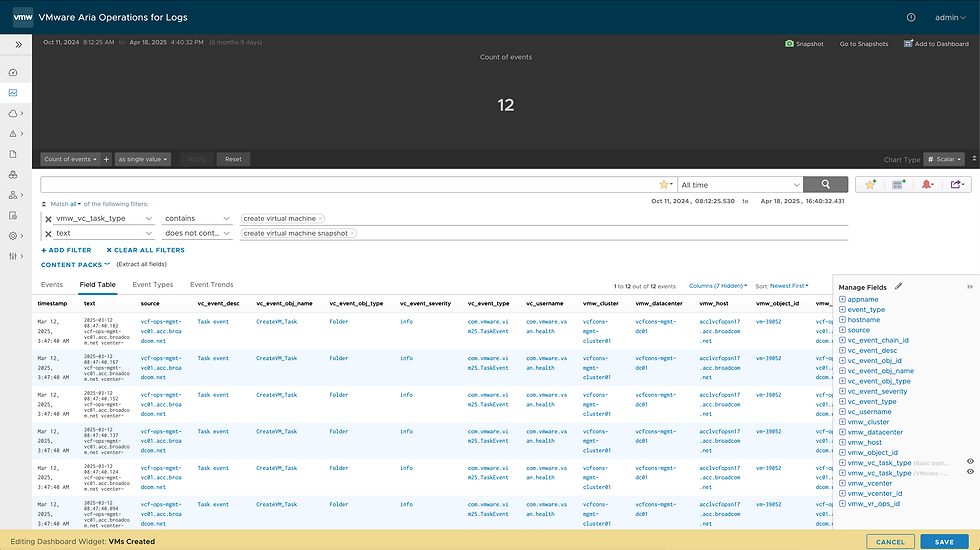Click the search magnifier button
Screen dimensions: 980x550
click(825, 184)
